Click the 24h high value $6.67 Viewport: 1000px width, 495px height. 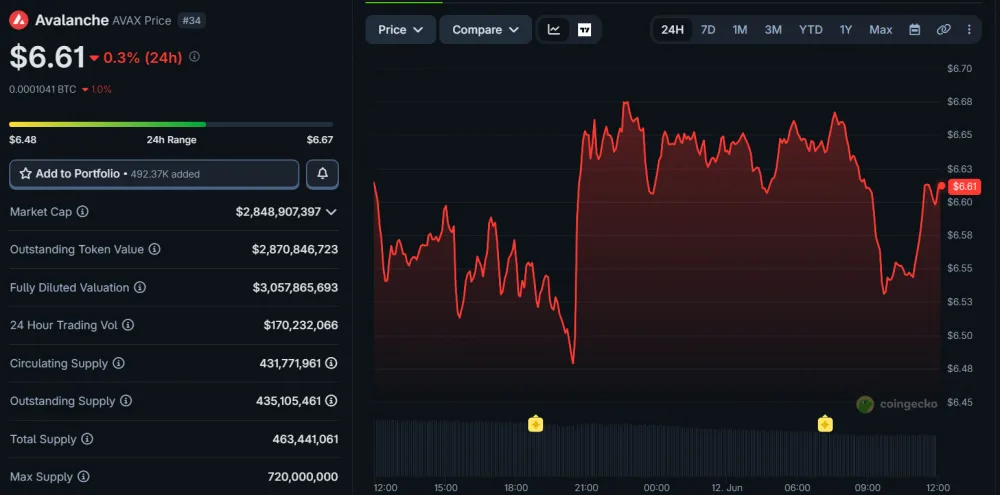tap(320, 140)
